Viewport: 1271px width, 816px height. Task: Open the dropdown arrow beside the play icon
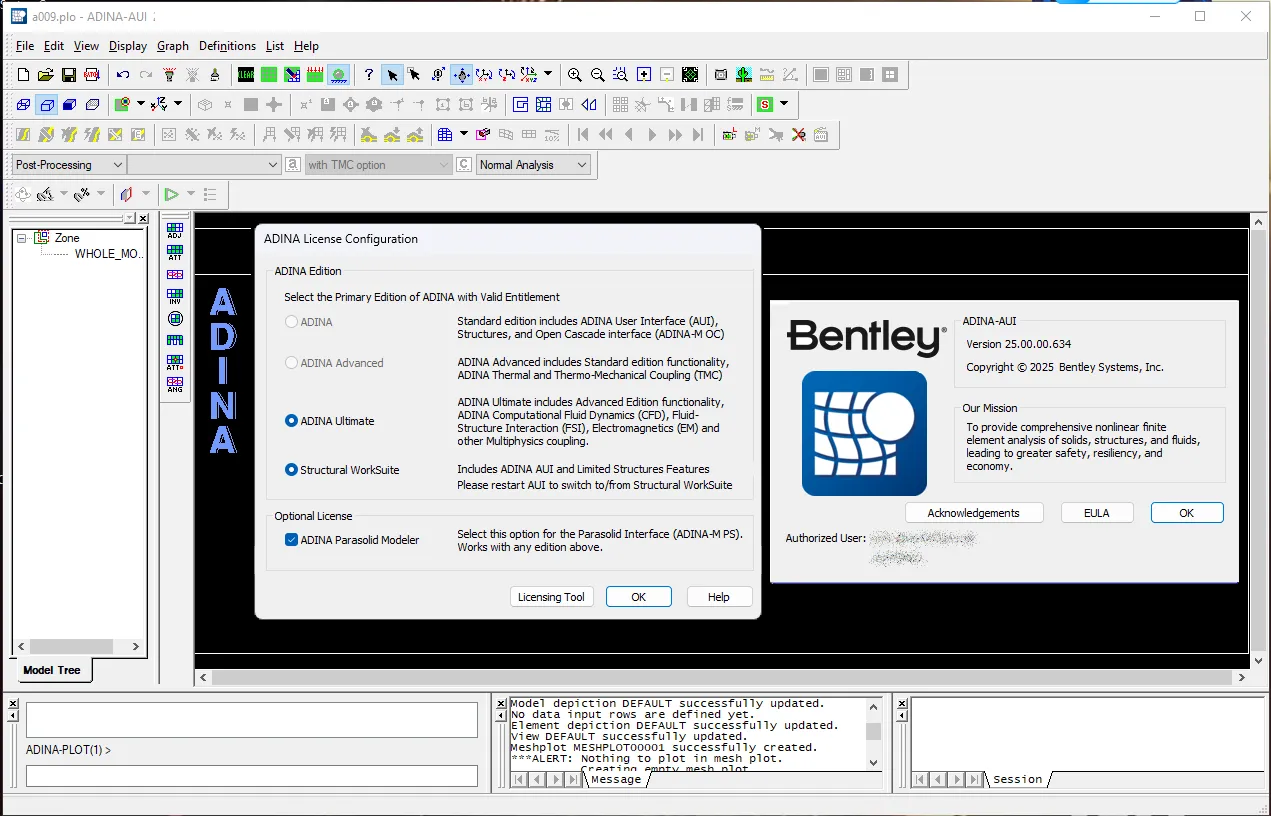pyautogui.click(x=190, y=194)
